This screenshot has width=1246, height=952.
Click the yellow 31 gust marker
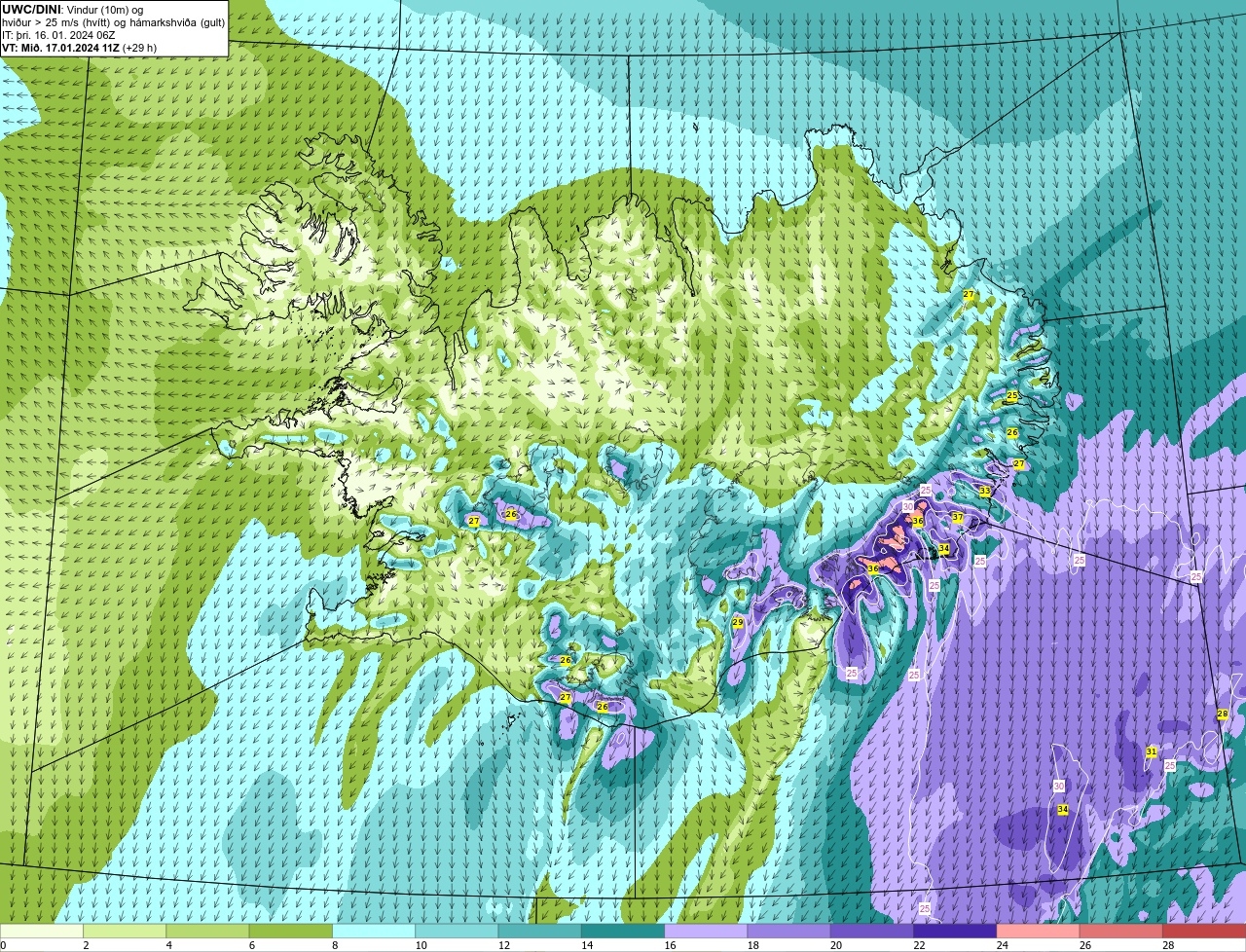pyautogui.click(x=1151, y=751)
